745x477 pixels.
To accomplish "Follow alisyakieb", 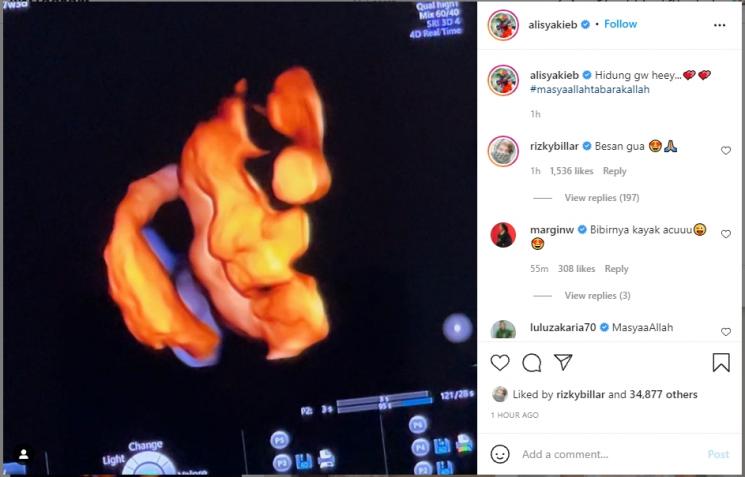I will [x=620, y=24].
